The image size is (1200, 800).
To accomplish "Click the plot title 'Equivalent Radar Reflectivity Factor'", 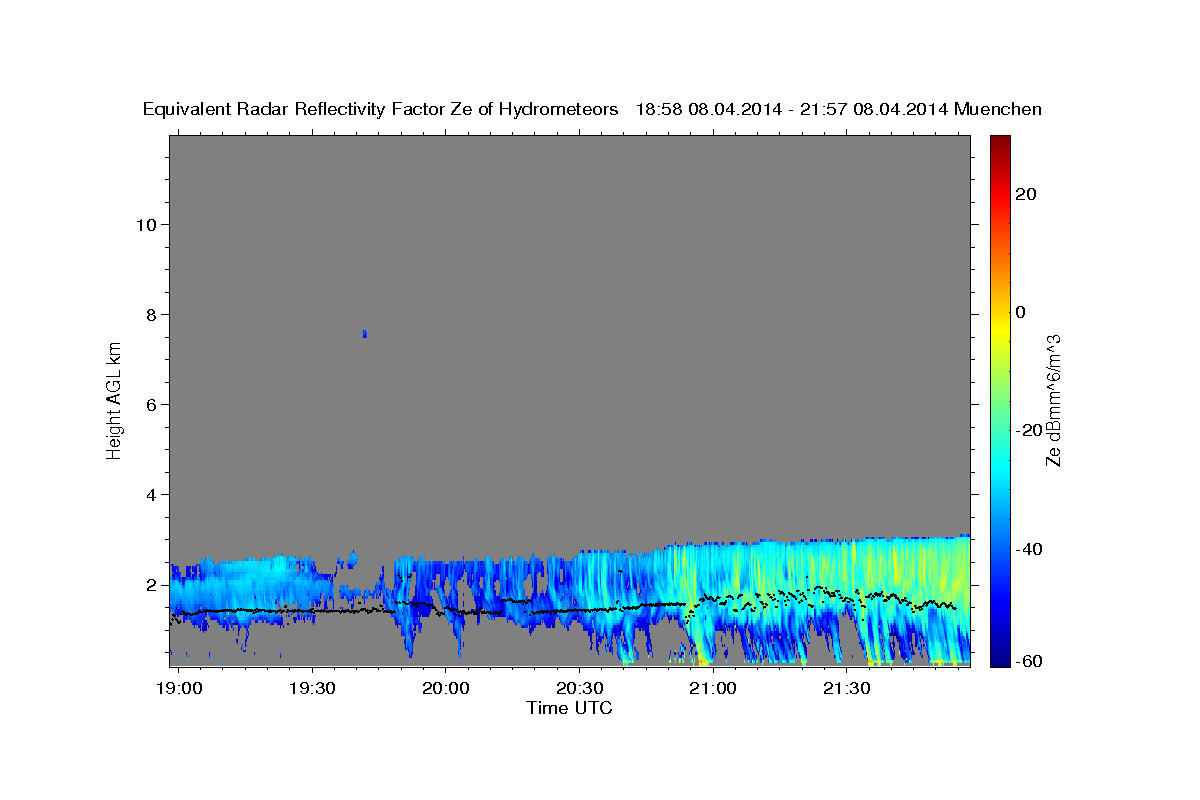I will pyautogui.click(x=380, y=109).
